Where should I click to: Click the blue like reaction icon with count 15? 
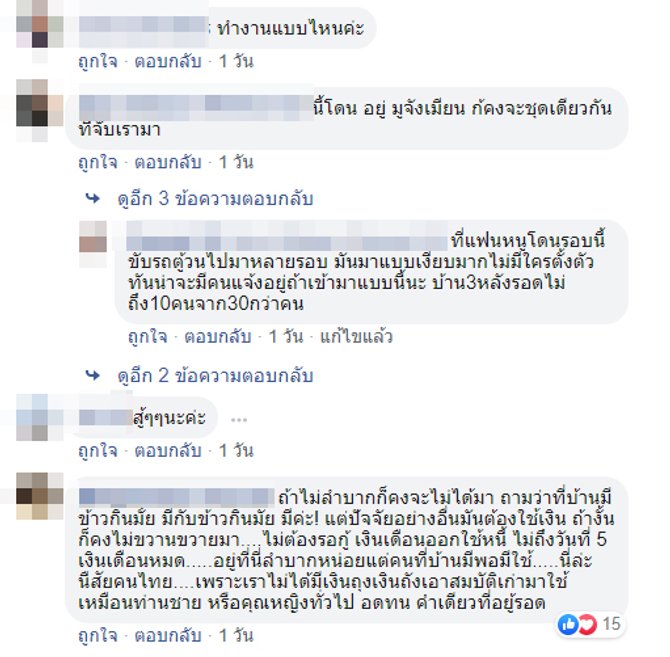click(568, 625)
